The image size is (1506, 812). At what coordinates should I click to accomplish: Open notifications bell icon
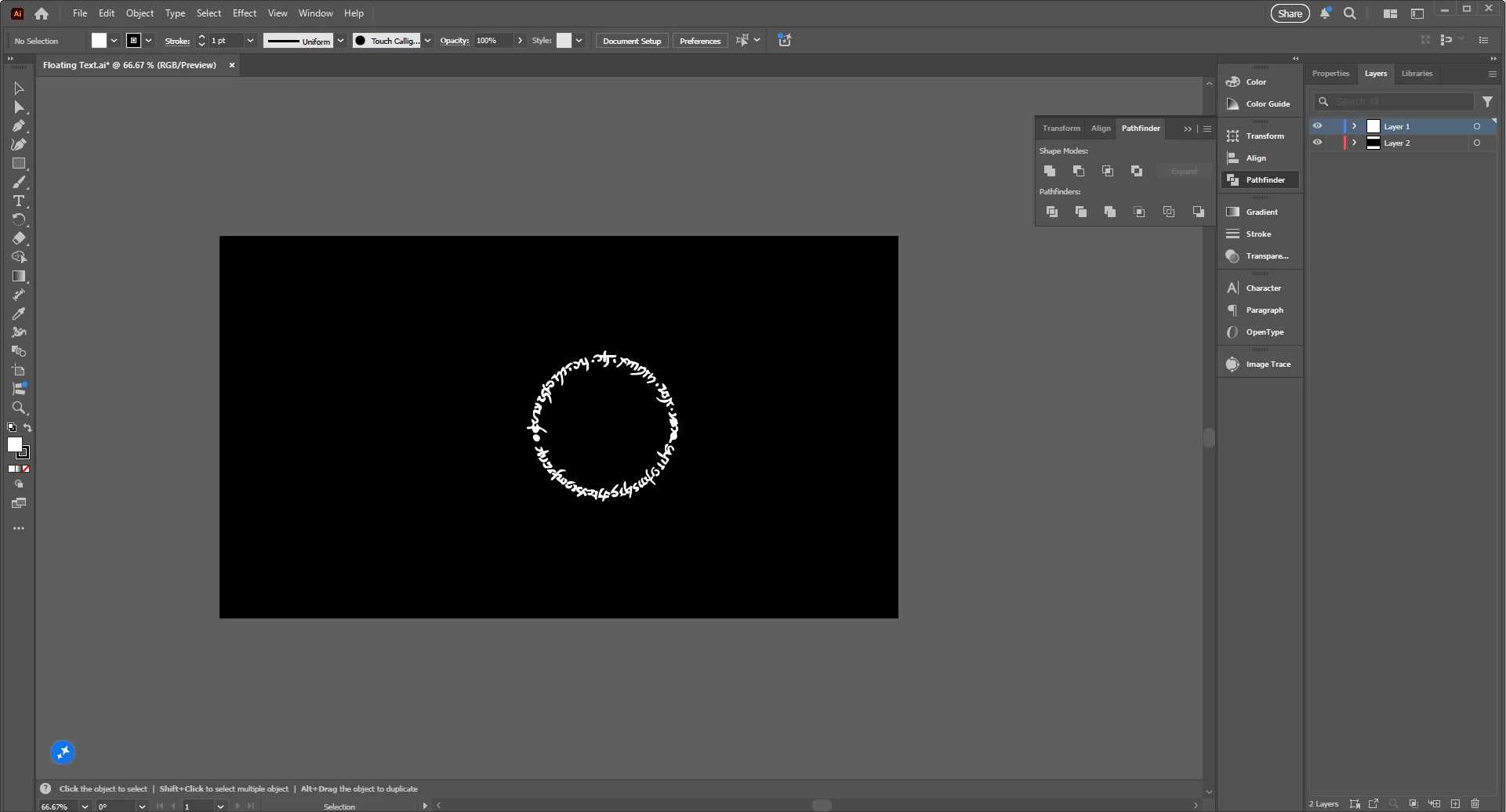point(1325,13)
